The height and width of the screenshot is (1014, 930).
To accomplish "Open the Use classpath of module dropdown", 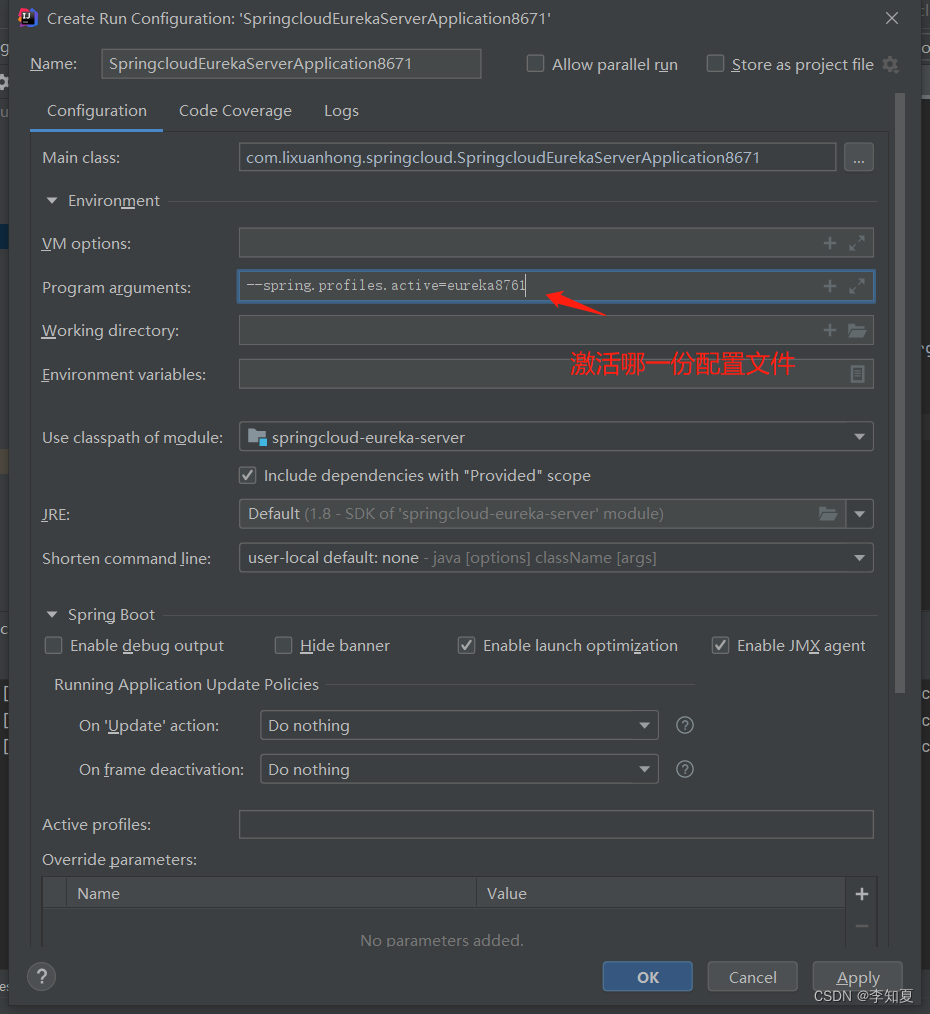I will pos(555,437).
